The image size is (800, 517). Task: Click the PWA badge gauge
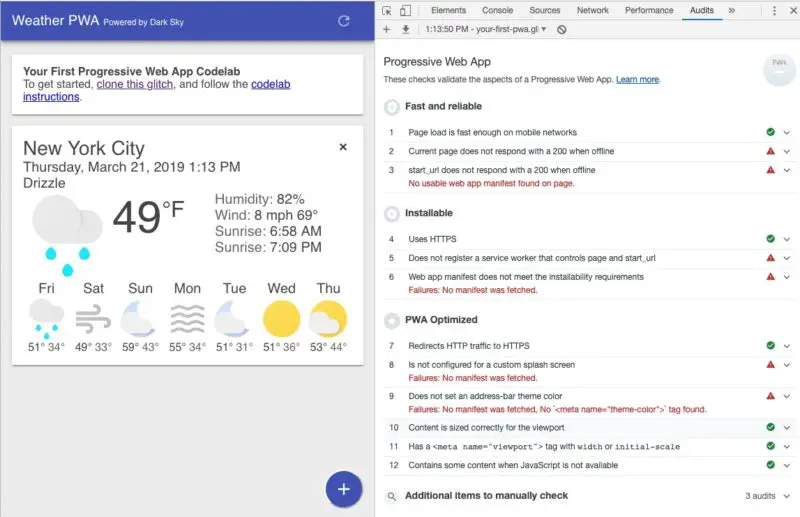779,70
